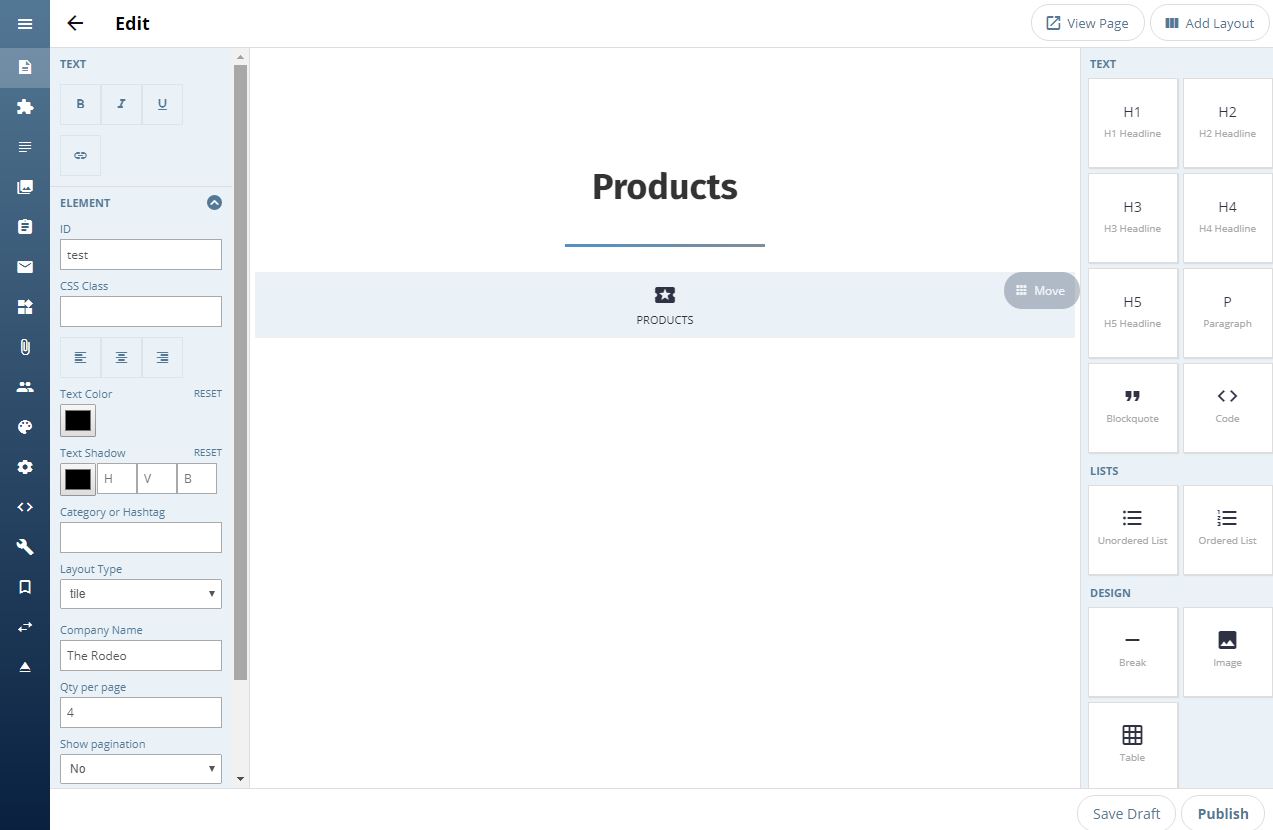Toggle italic text formatting
This screenshot has height=830, width=1273.
click(x=121, y=104)
